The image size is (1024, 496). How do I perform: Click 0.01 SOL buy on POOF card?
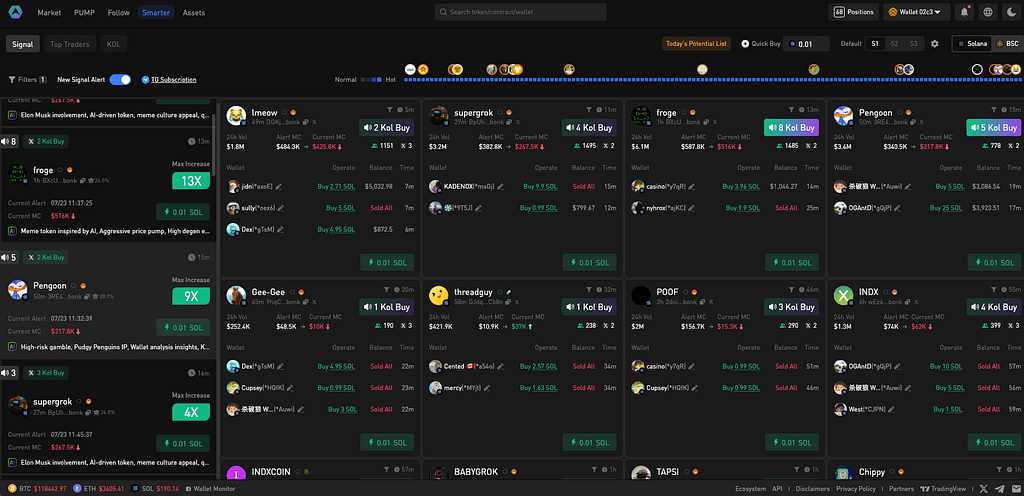792,442
